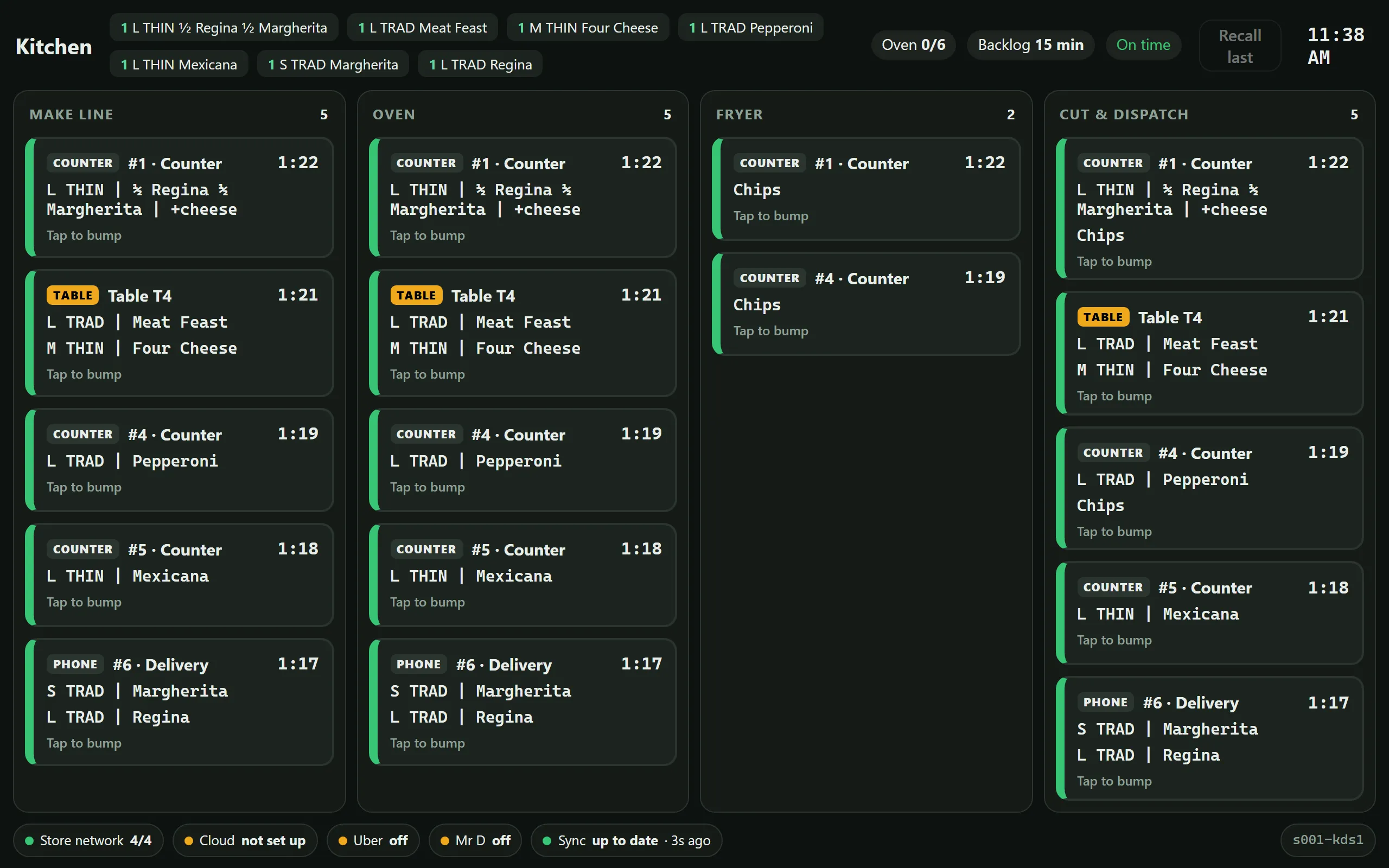This screenshot has width=1389, height=868.
Task: Click the OVEN column header
Action: tap(394, 115)
